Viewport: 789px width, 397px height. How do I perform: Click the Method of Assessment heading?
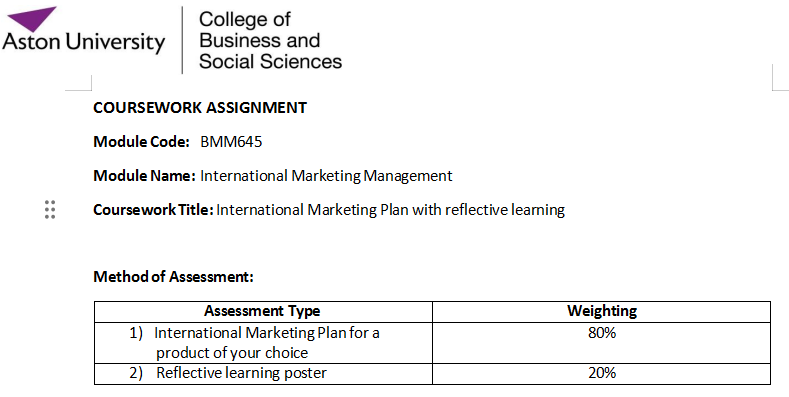click(x=173, y=277)
